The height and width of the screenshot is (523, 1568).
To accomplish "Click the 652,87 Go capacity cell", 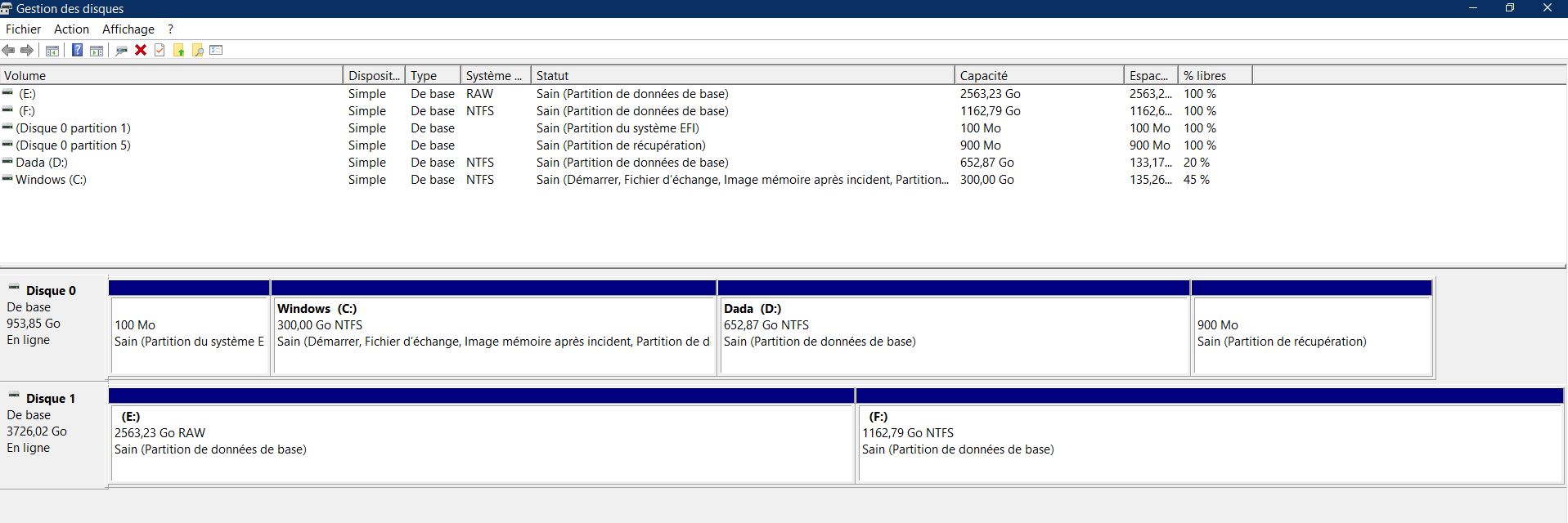I will point(987,163).
